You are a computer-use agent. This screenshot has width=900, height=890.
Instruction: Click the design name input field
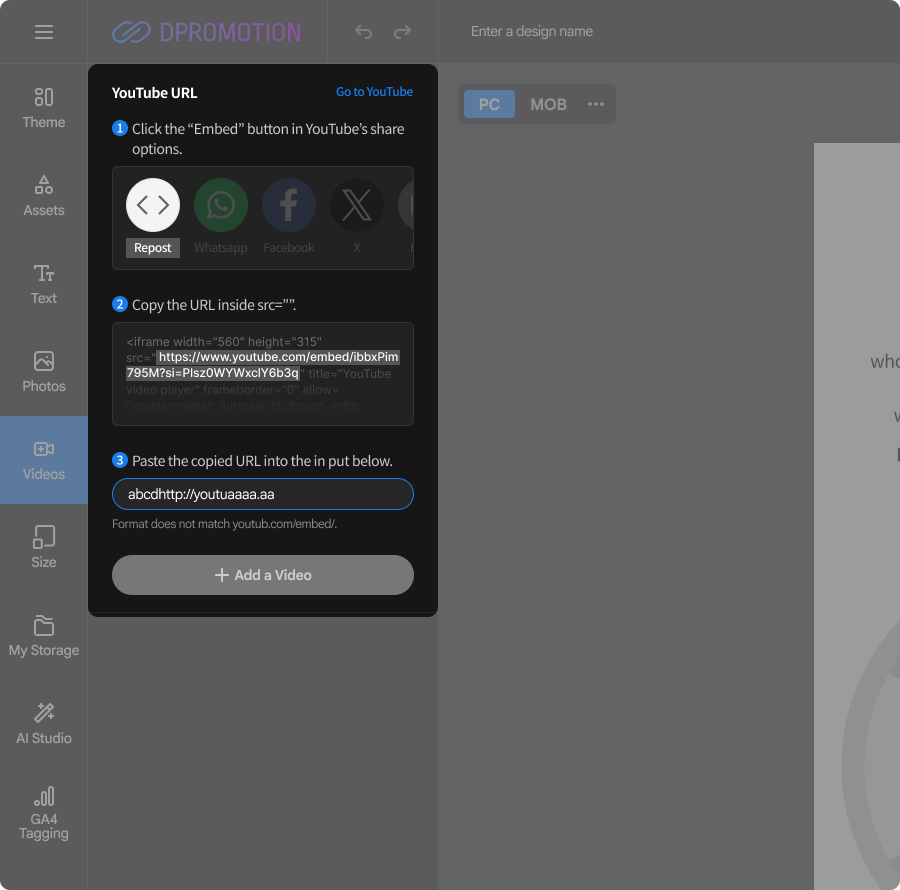coord(532,32)
